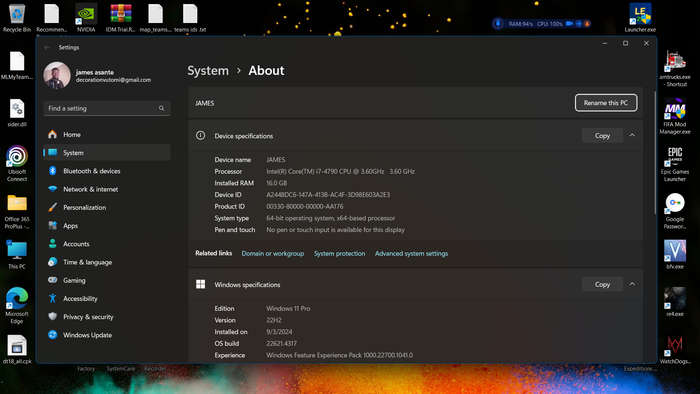Open Accounts settings category

point(107,244)
